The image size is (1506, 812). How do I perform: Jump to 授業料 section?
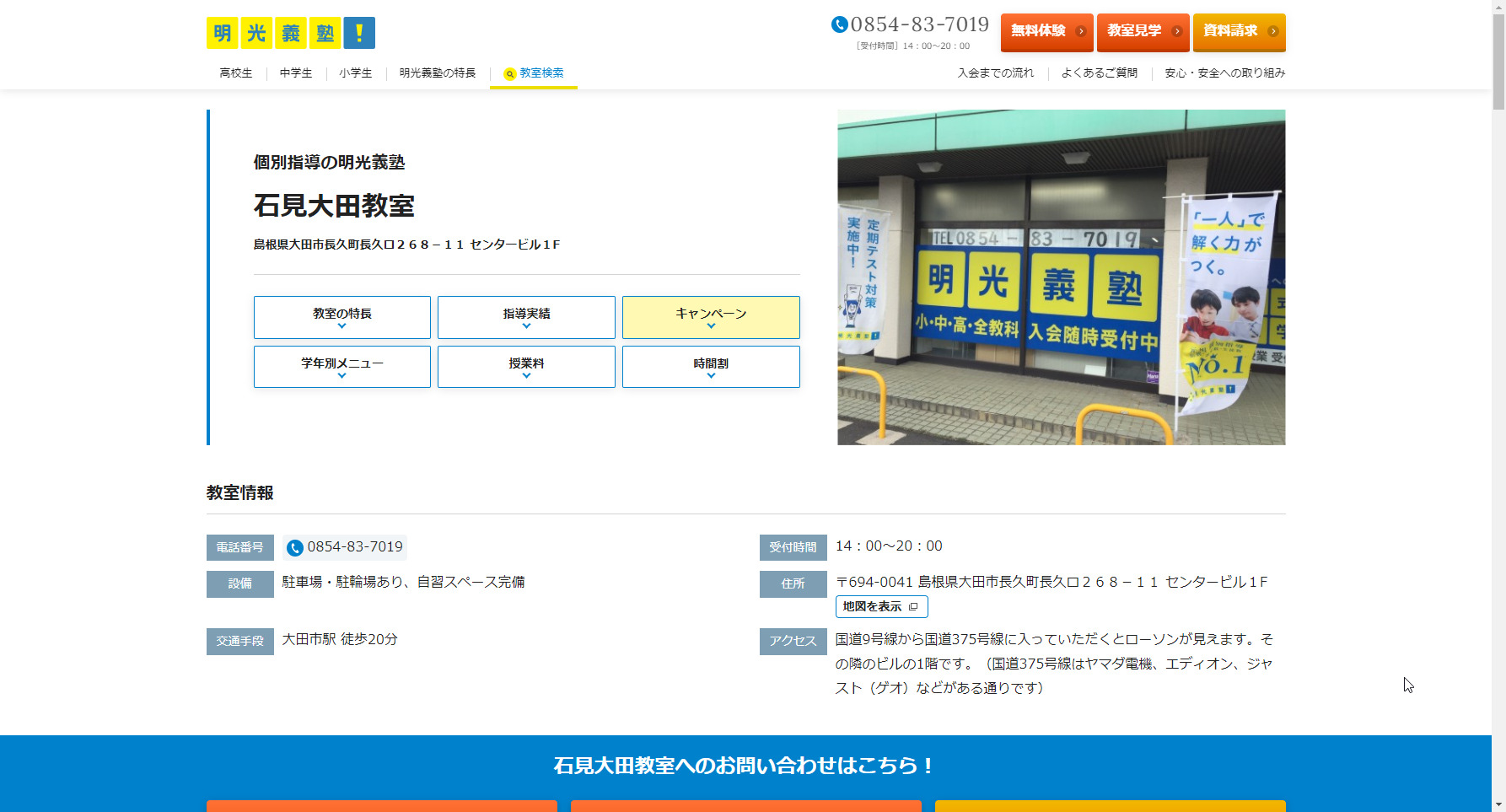[x=526, y=367]
